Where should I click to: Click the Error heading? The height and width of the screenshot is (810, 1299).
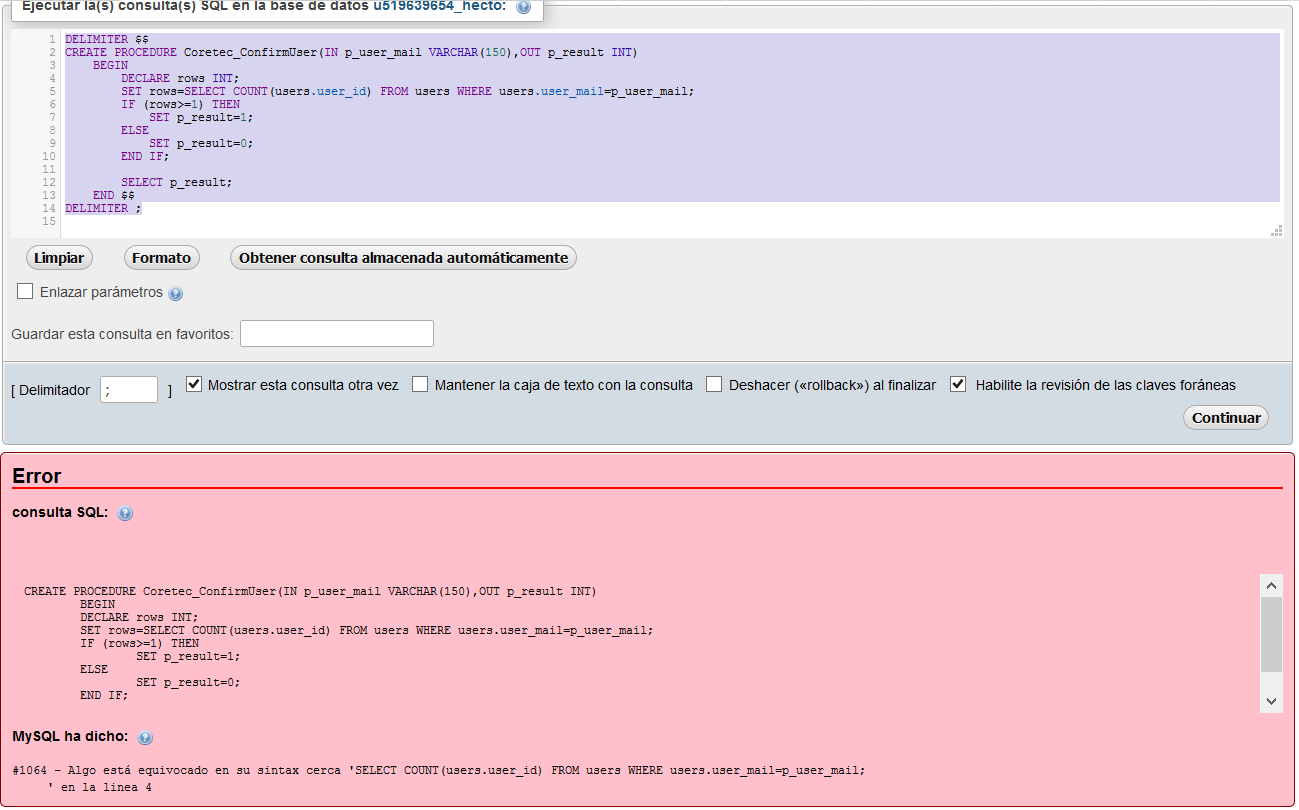click(37, 476)
